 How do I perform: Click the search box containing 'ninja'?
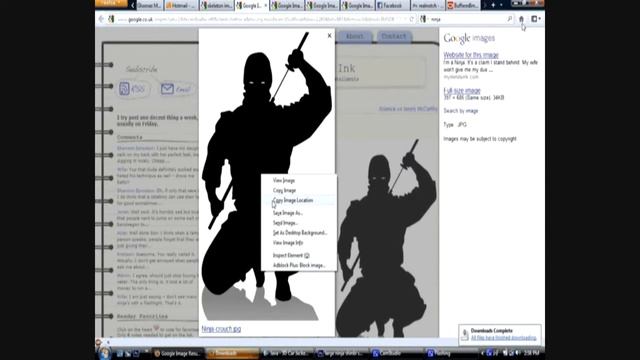click(x=467, y=19)
